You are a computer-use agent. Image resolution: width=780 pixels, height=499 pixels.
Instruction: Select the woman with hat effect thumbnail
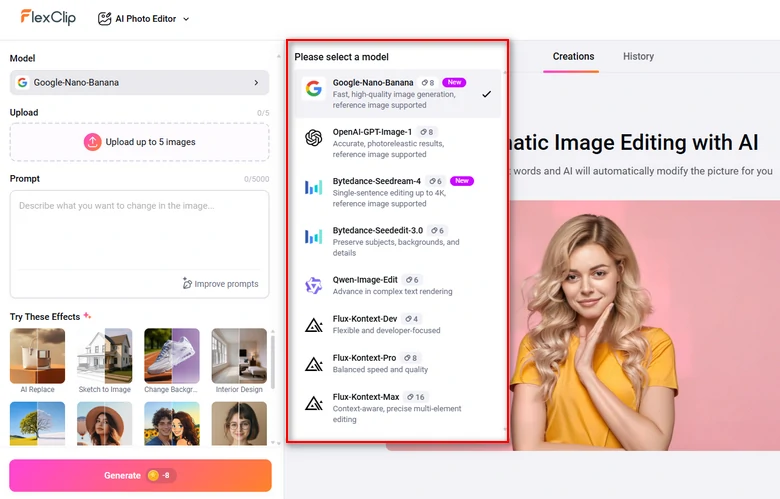click(x=104, y=423)
